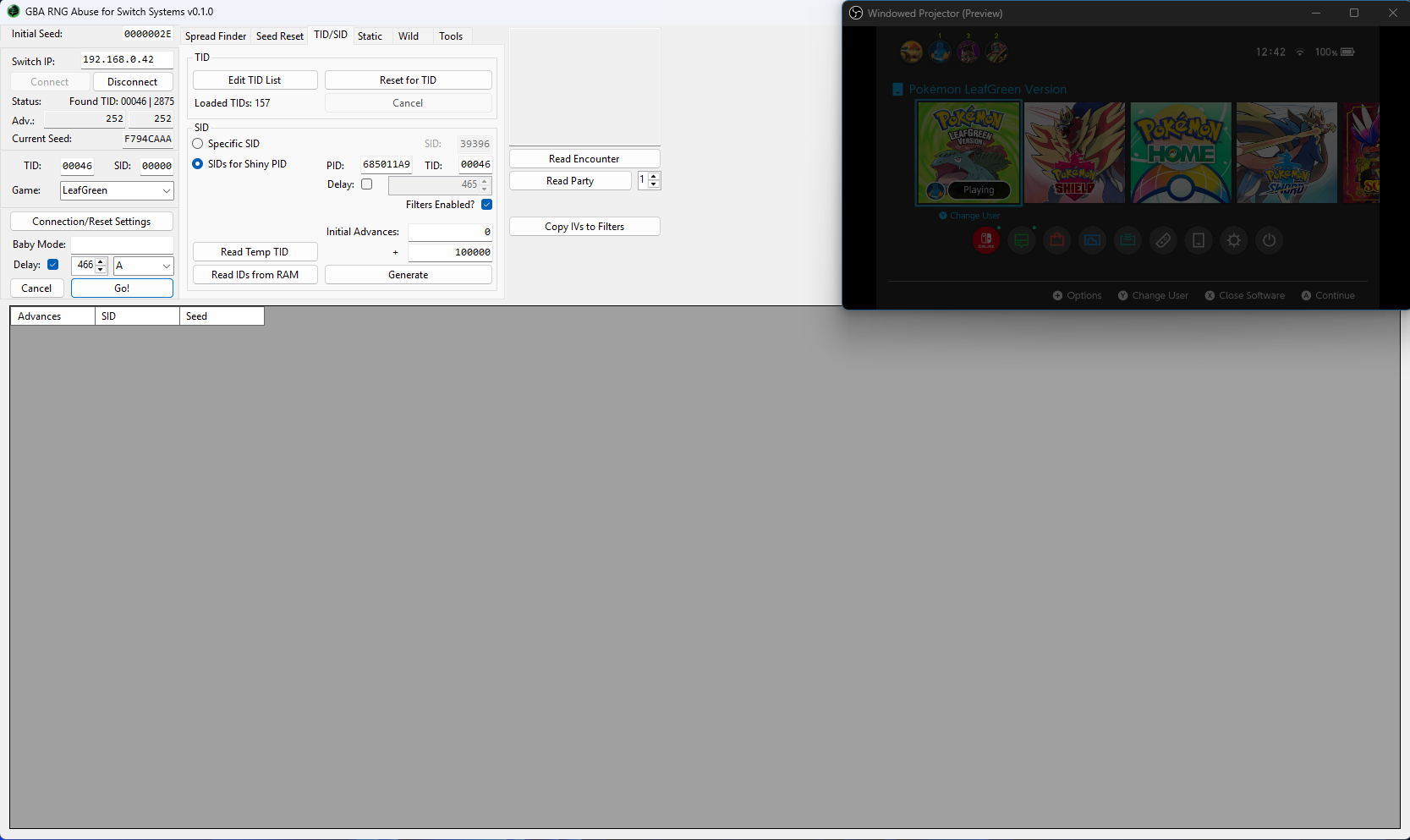Switch to the Spread Finder tab
The image size is (1410, 840).
tap(216, 36)
